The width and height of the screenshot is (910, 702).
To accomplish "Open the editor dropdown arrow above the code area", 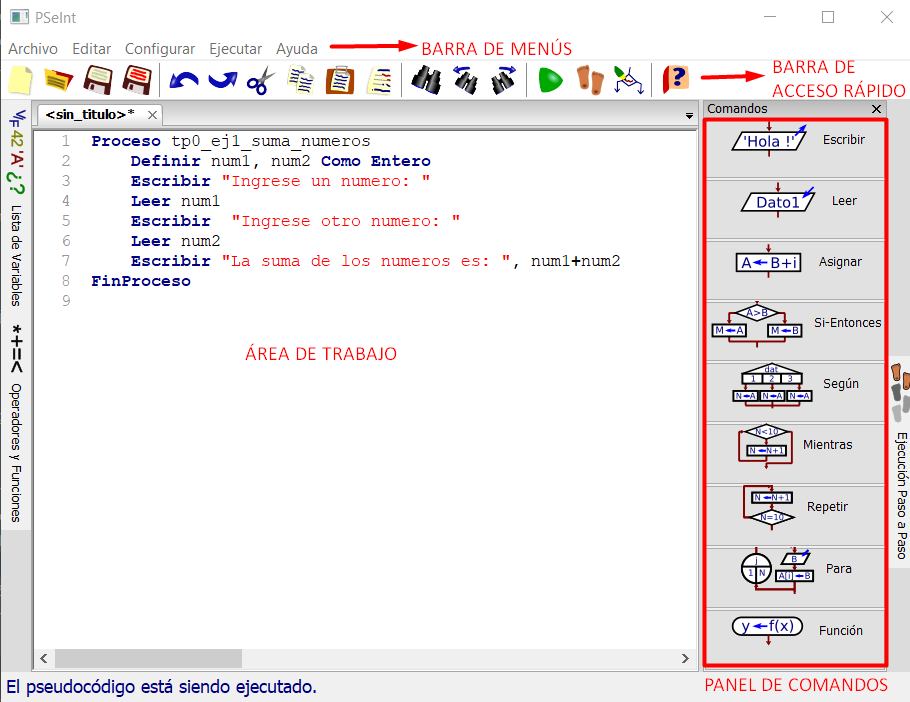I will click(x=689, y=115).
